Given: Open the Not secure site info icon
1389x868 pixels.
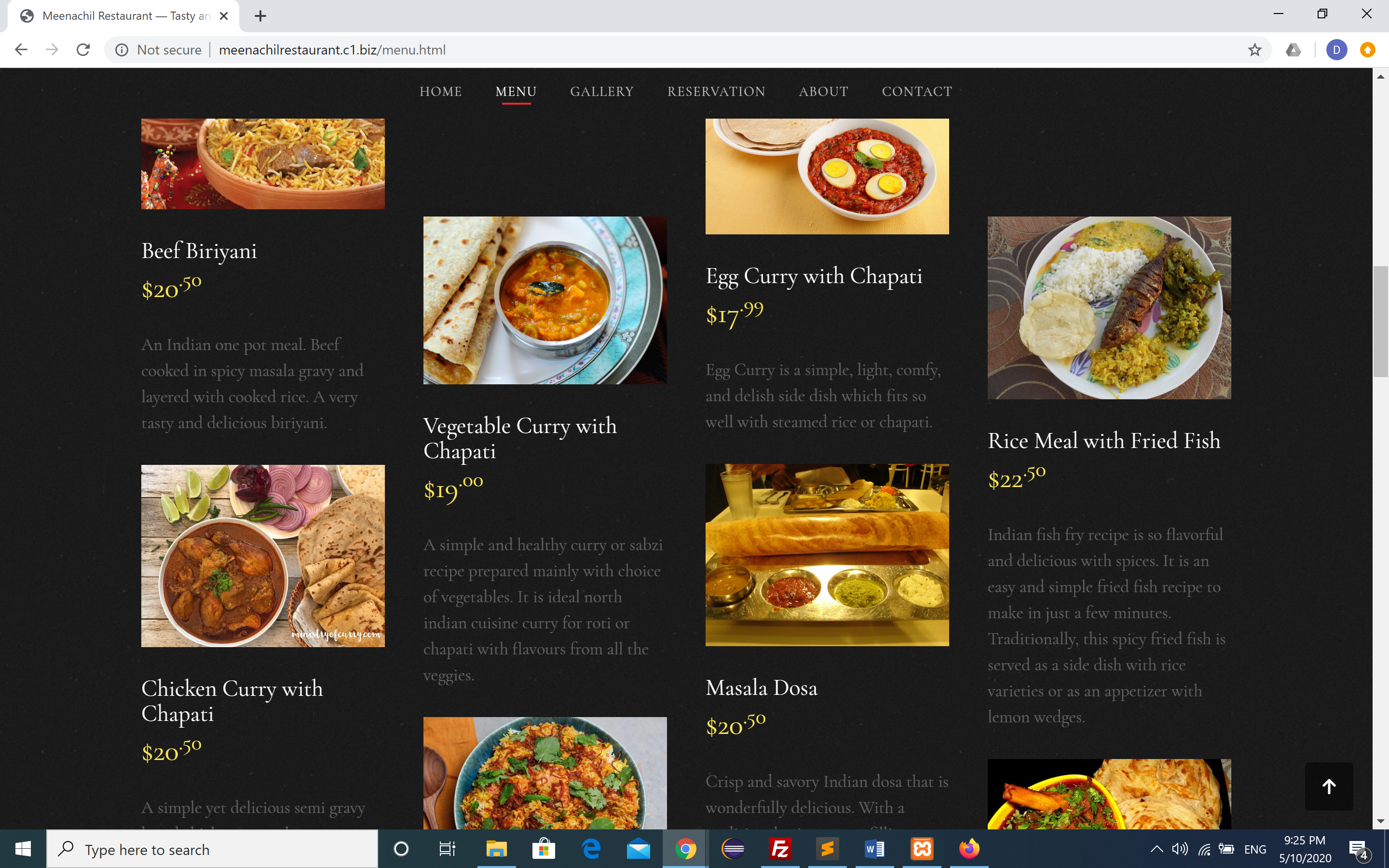Looking at the screenshot, I should point(122,50).
